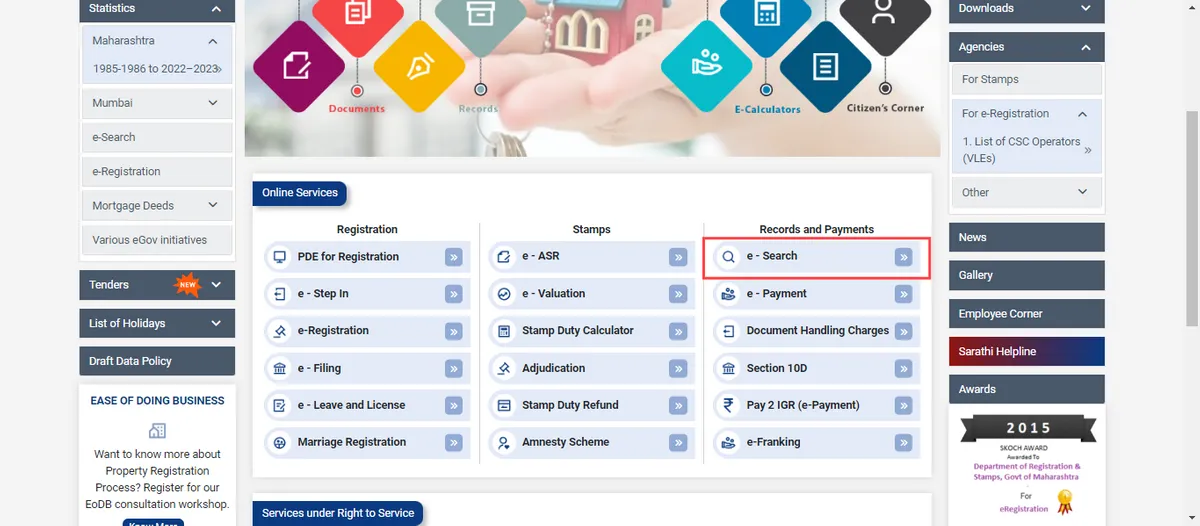Expand the Mumbai statistics item
This screenshot has height=526, width=1200.
tap(213, 103)
